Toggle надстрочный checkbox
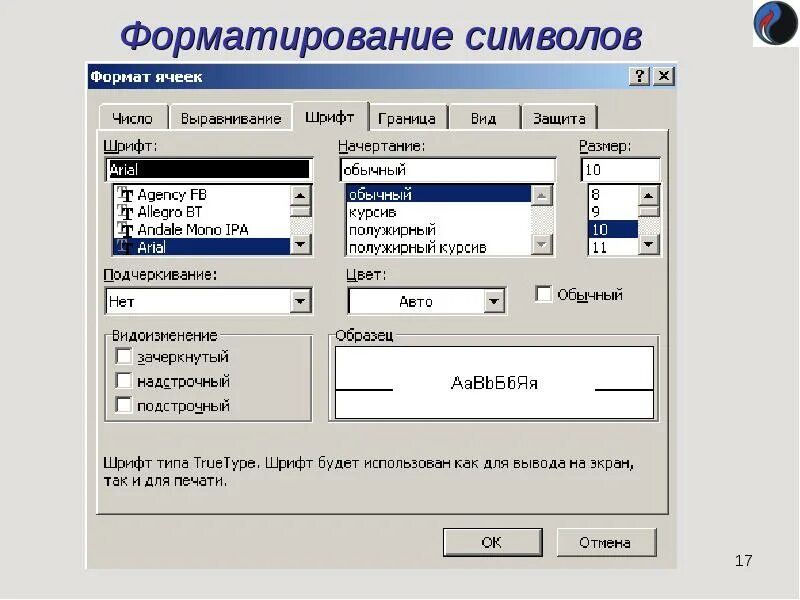The image size is (800, 600). click(123, 381)
